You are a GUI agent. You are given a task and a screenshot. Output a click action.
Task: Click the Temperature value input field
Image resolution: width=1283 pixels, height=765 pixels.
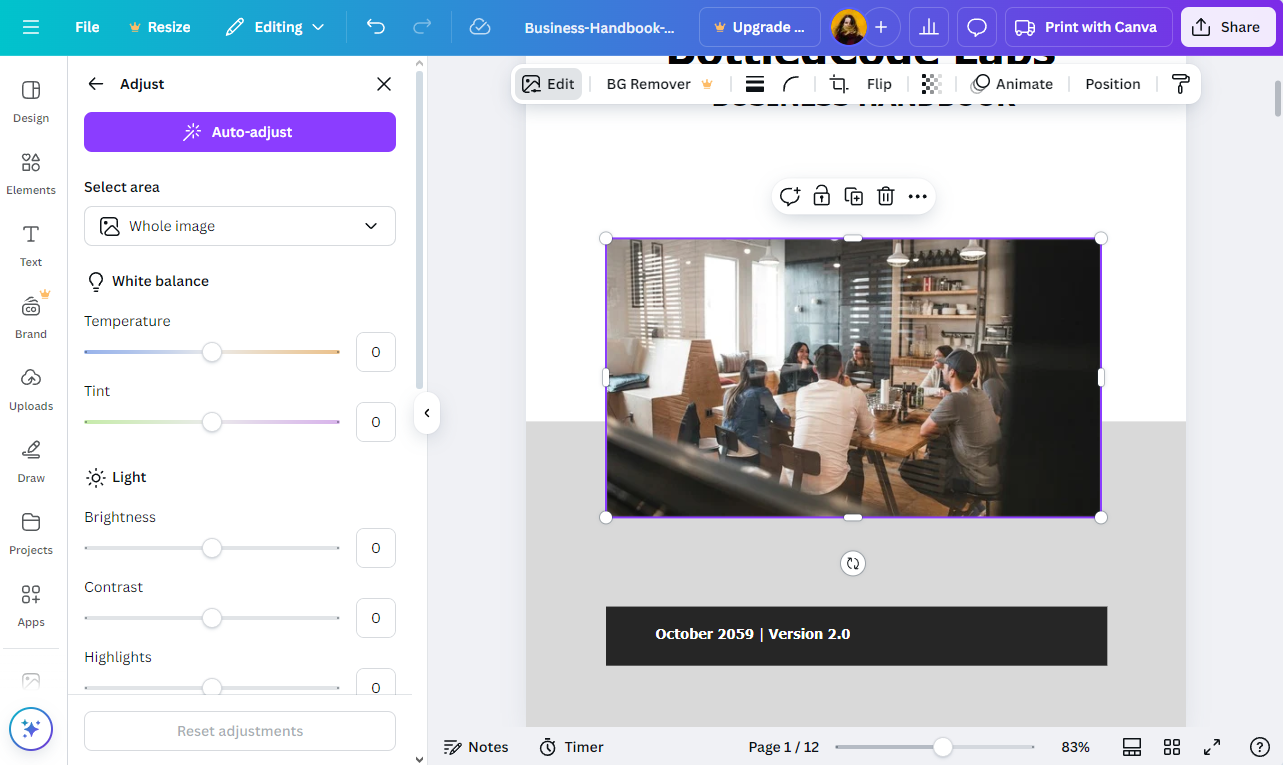376,352
